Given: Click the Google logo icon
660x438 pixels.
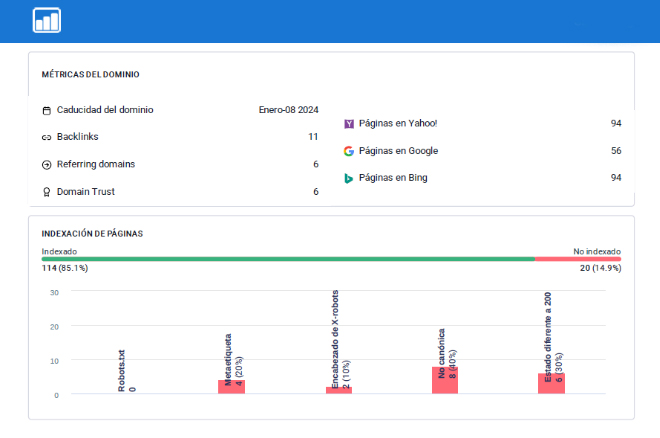Looking at the screenshot, I should [348, 151].
